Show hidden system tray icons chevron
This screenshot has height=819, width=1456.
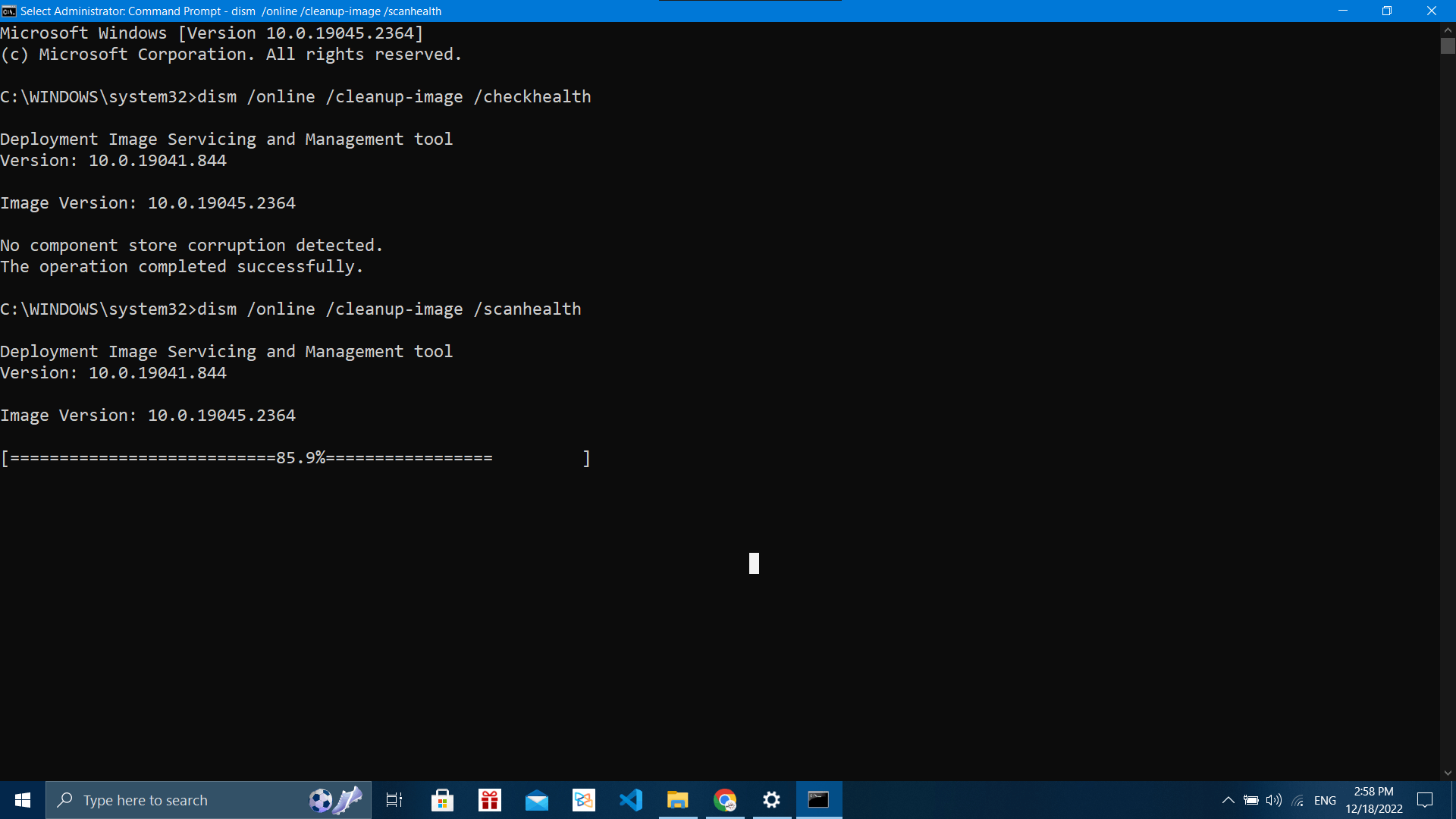point(1228,800)
